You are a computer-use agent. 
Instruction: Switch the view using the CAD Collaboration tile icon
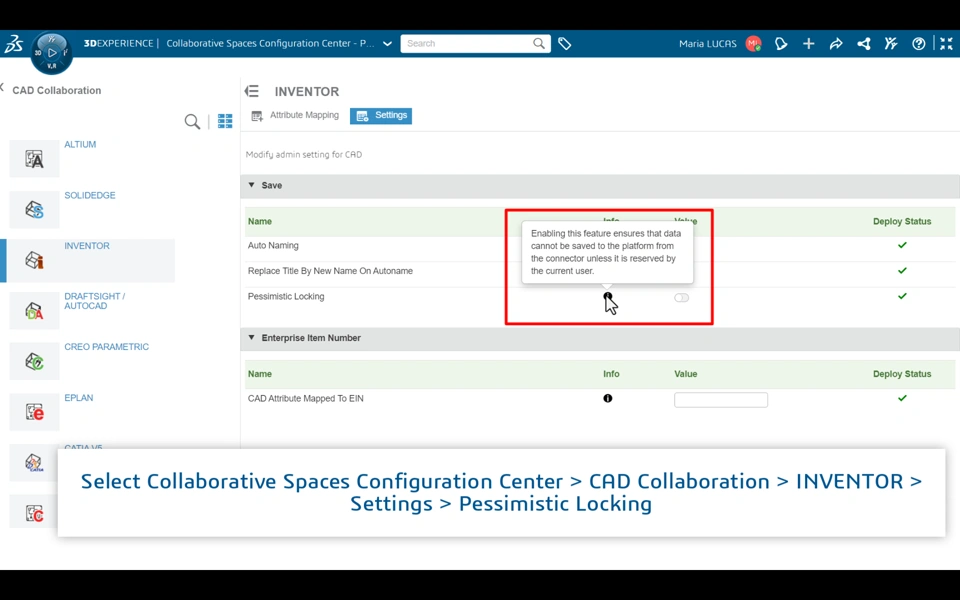tap(225, 121)
